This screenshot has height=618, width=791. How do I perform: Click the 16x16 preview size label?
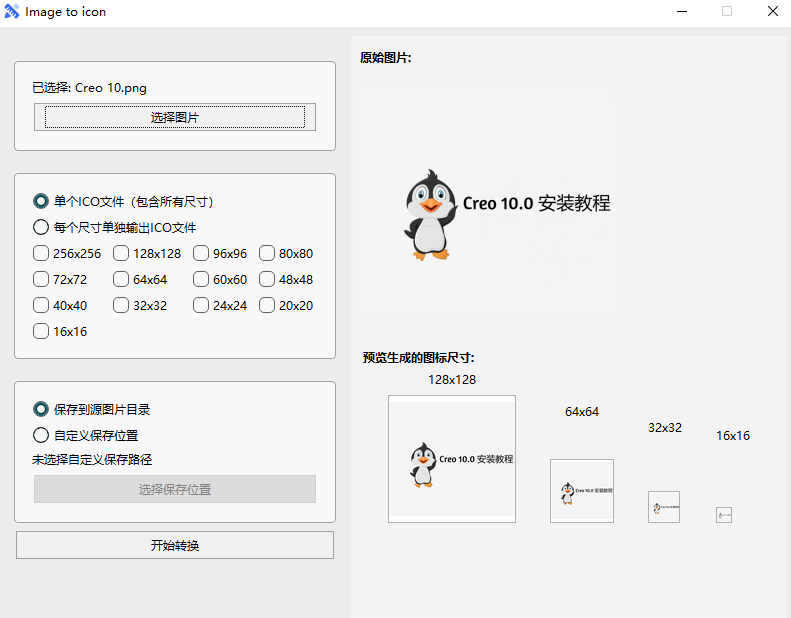tap(733, 436)
